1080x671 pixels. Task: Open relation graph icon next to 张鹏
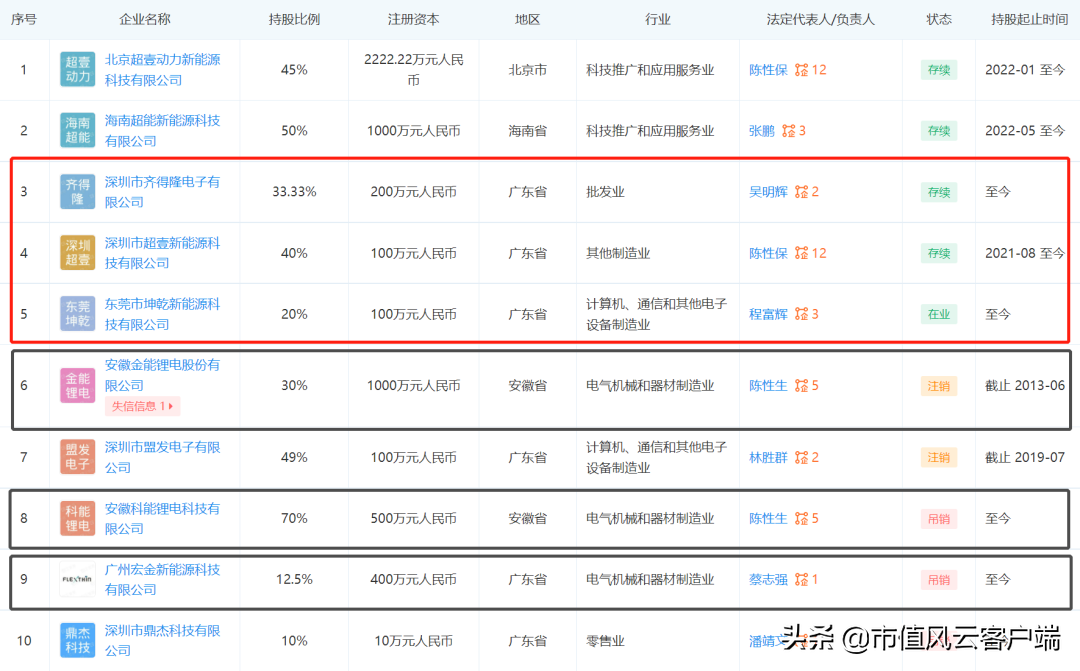(x=789, y=131)
